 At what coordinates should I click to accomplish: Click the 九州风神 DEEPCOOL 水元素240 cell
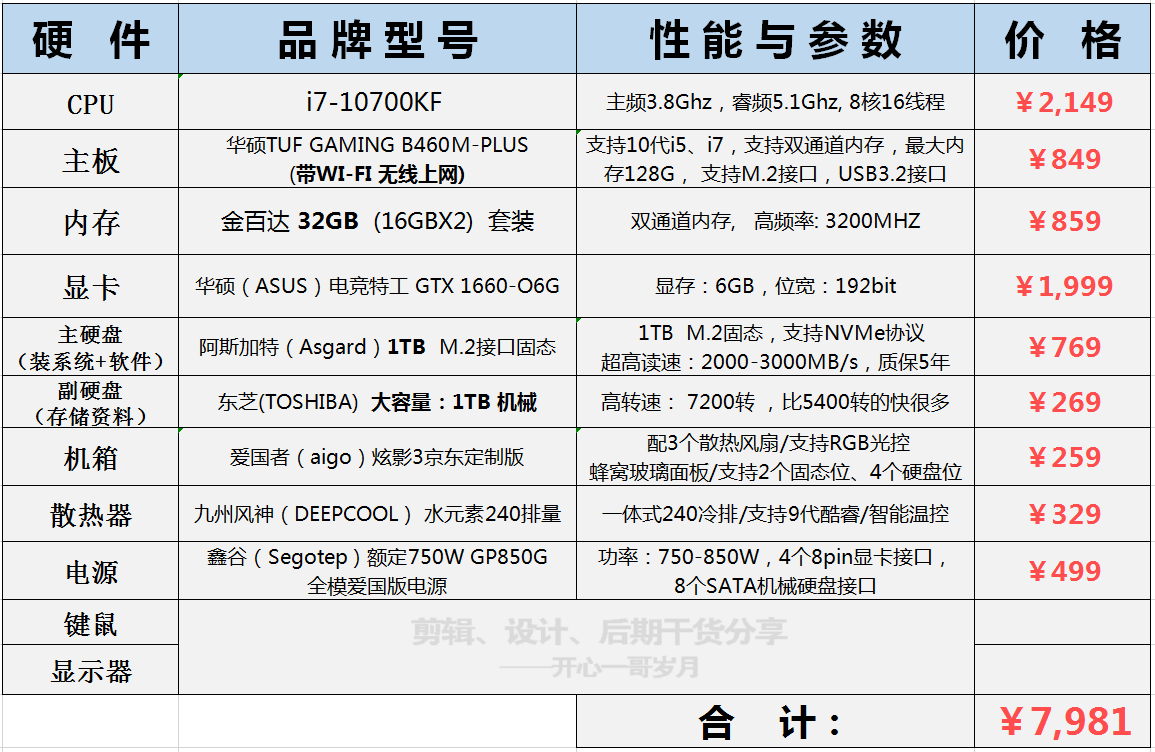377,513
